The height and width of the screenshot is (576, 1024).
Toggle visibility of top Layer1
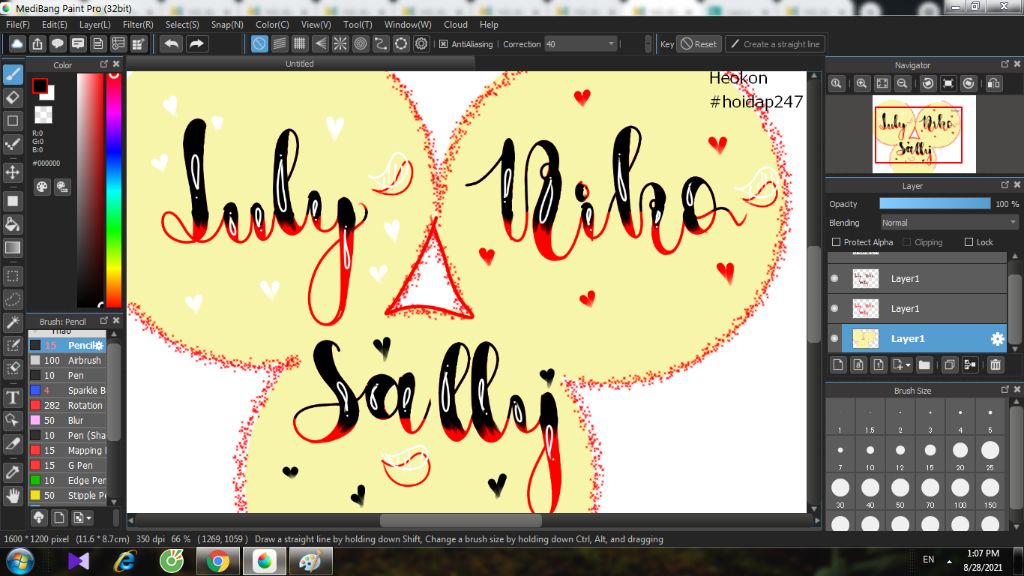(835, 278)
